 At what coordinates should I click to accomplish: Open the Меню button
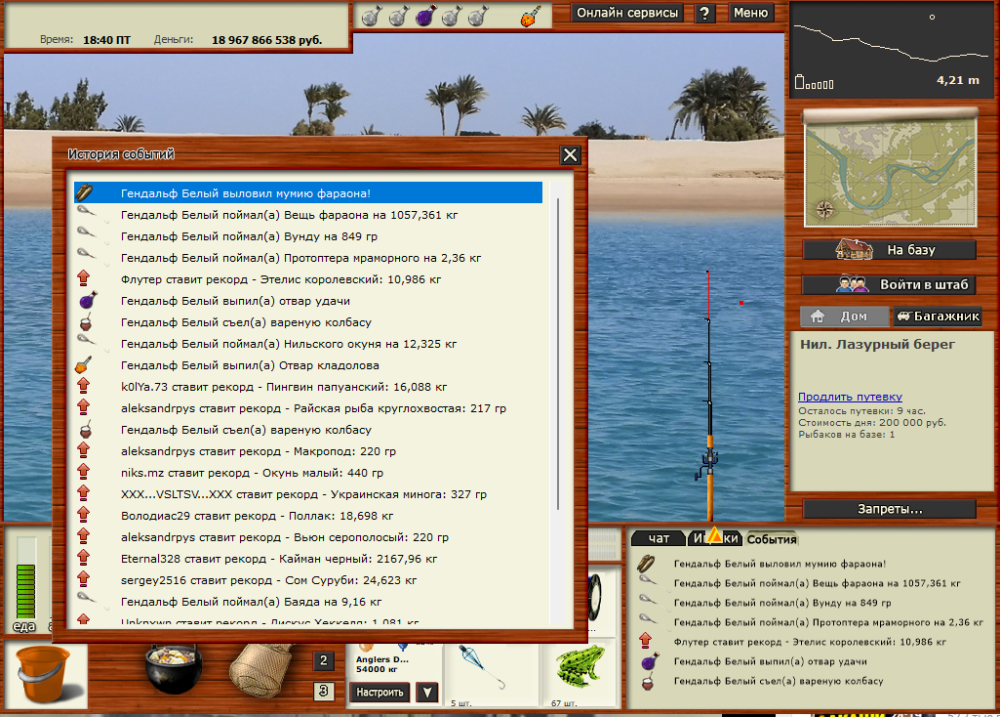750,13
